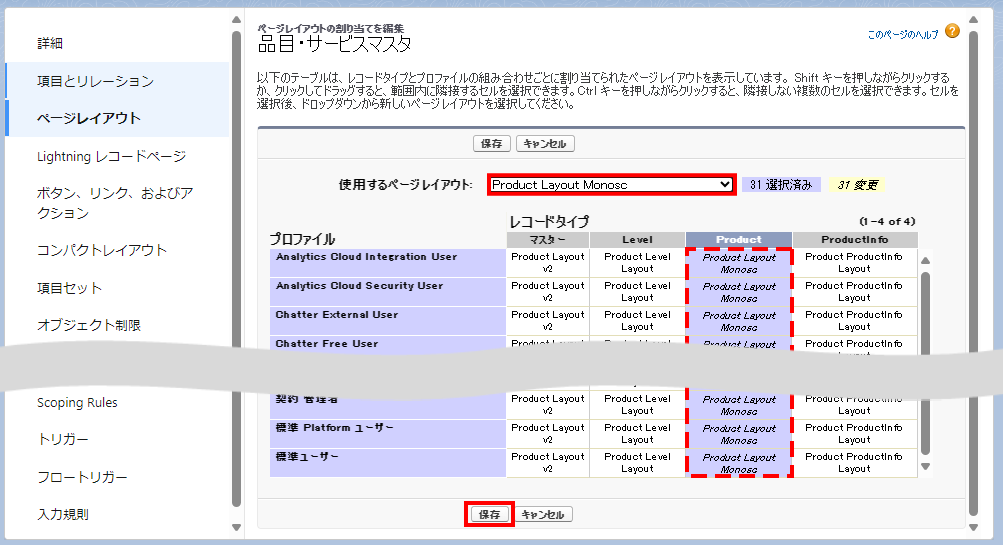Viewport: 1003px width, 545px height.
Task: Open コンパクトレイアウト sidebar entry
Action: tap(102, 250)
